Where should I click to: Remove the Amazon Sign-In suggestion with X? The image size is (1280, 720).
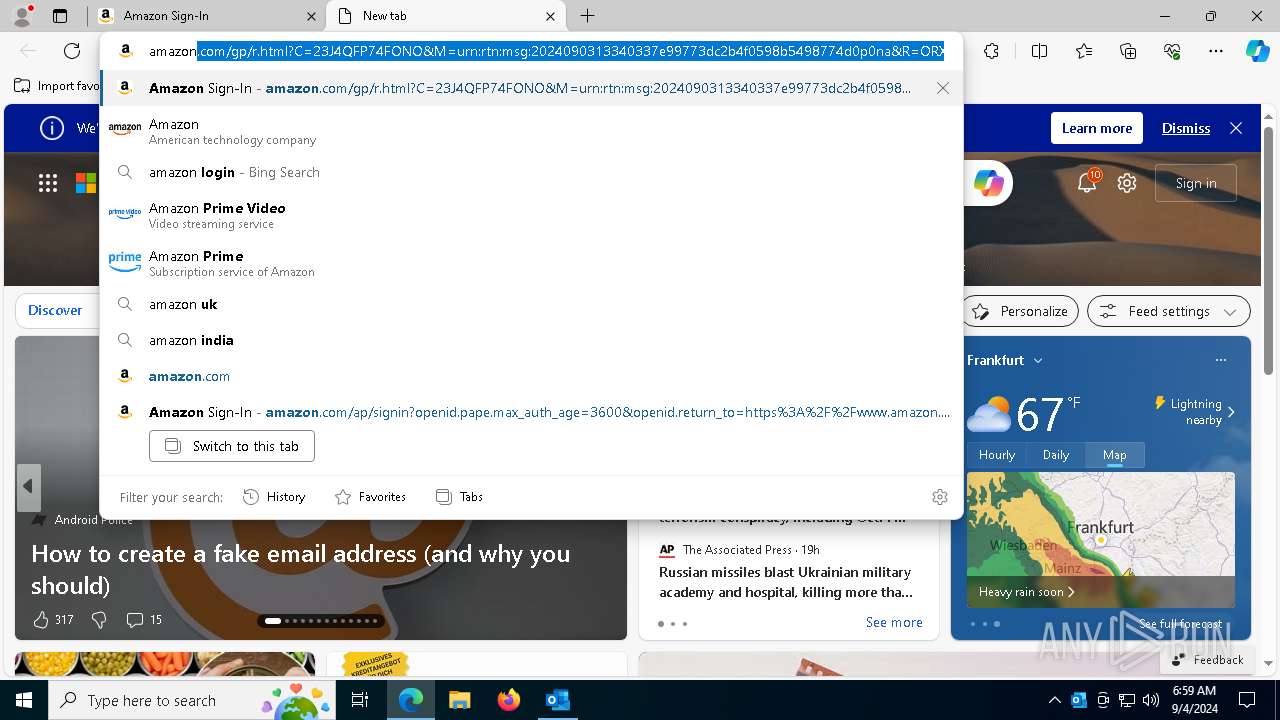coord(943,88)
